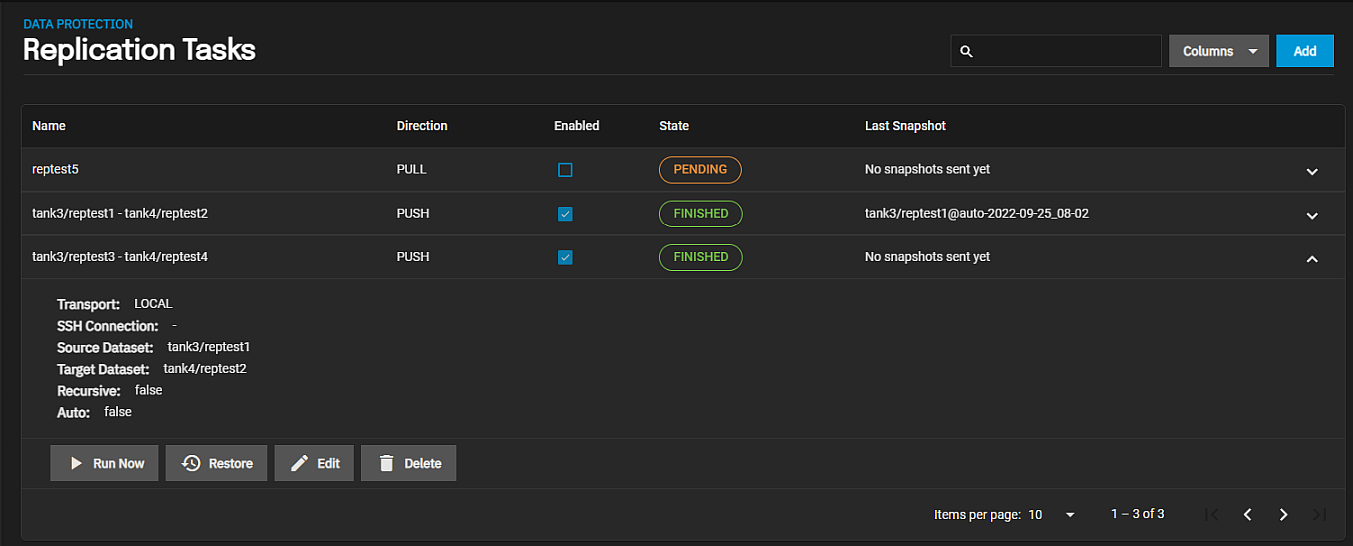Image resolution: width=1353 pixels, height=546 pixels.
Task: Enable the reptest5 task checkbox
Action: (565, 170)
